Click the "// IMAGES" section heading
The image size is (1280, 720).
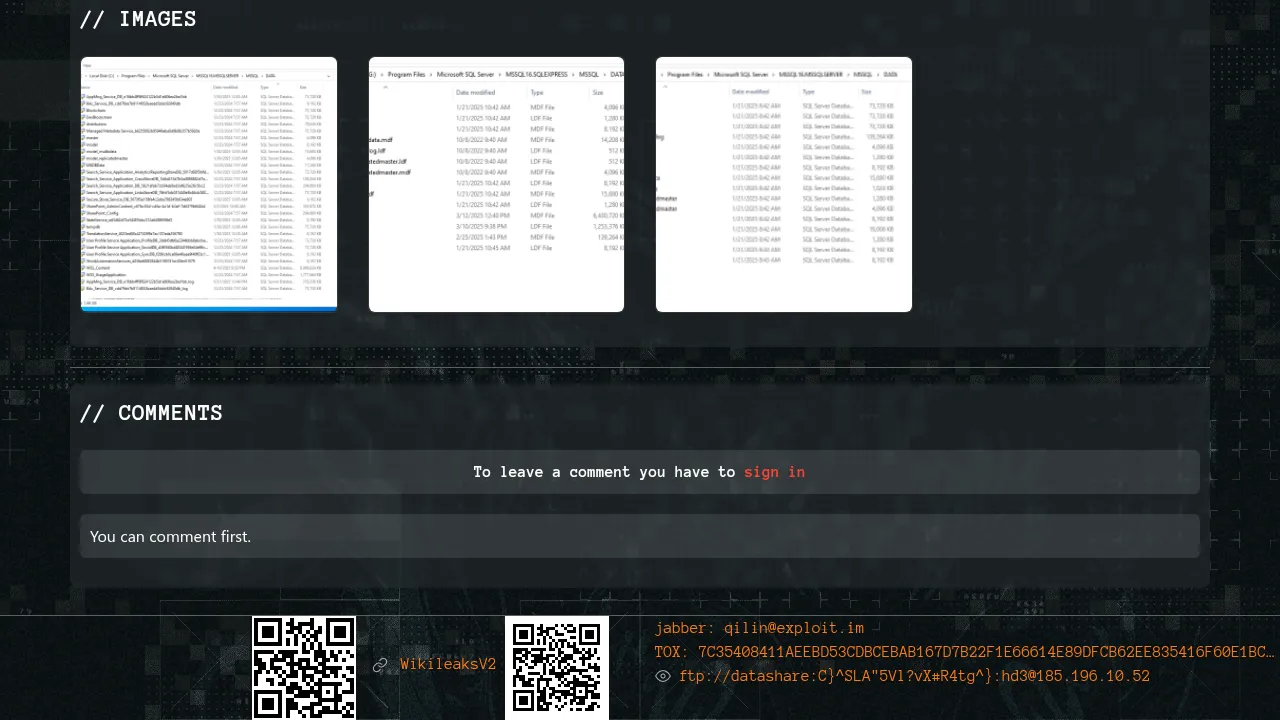(138, 19)
